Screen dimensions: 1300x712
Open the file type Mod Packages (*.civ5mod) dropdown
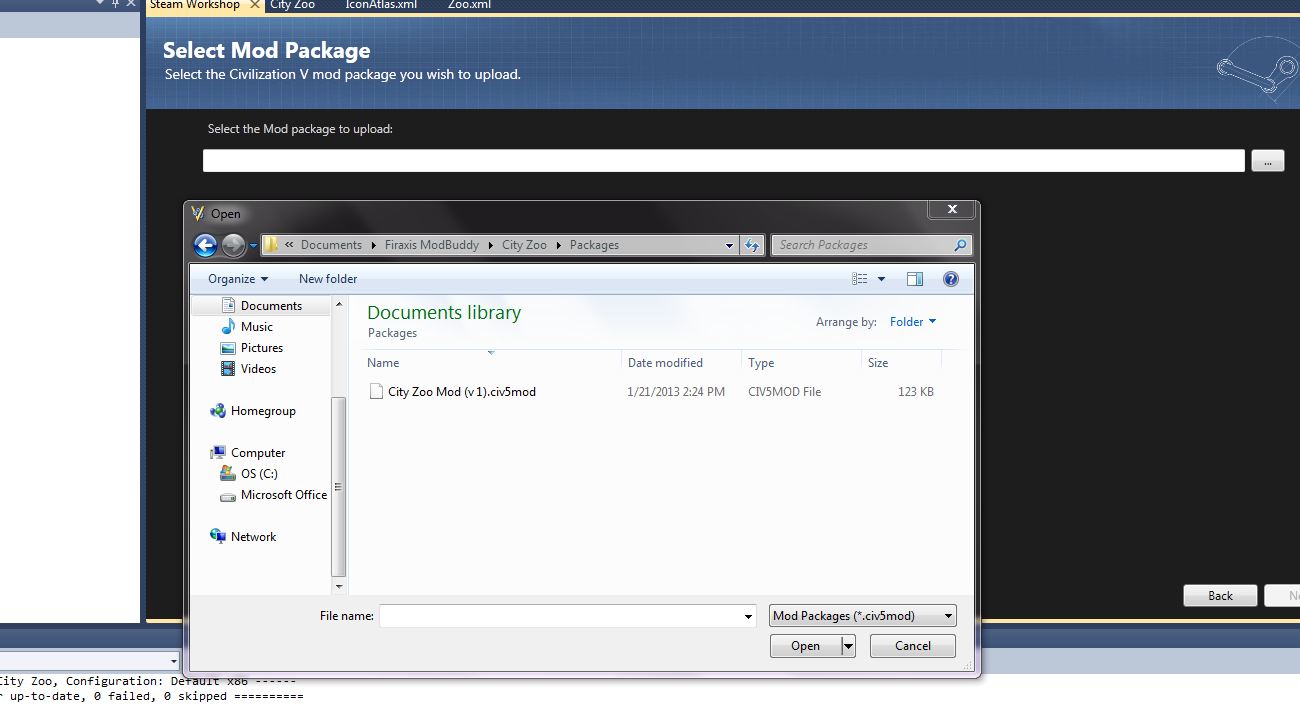(863, 616)
